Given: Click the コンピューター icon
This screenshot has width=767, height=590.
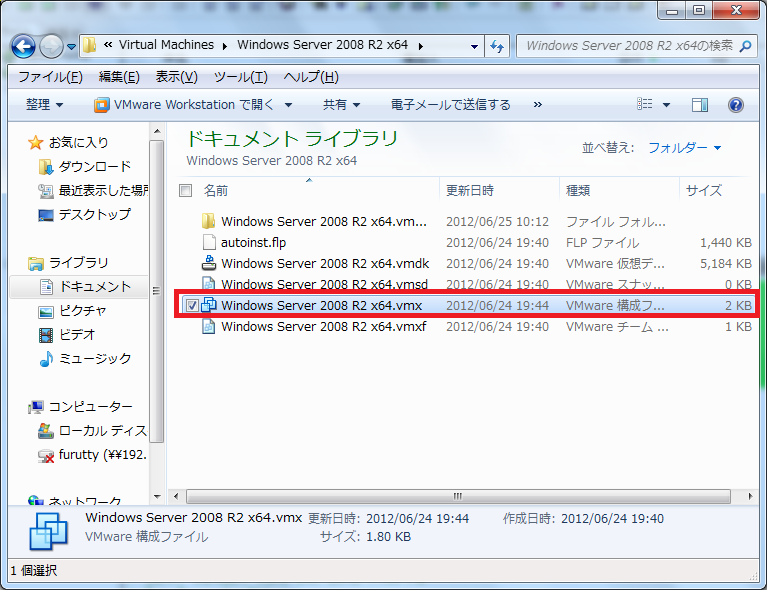Looking at the screenshot, I should (x=35, y=407).
